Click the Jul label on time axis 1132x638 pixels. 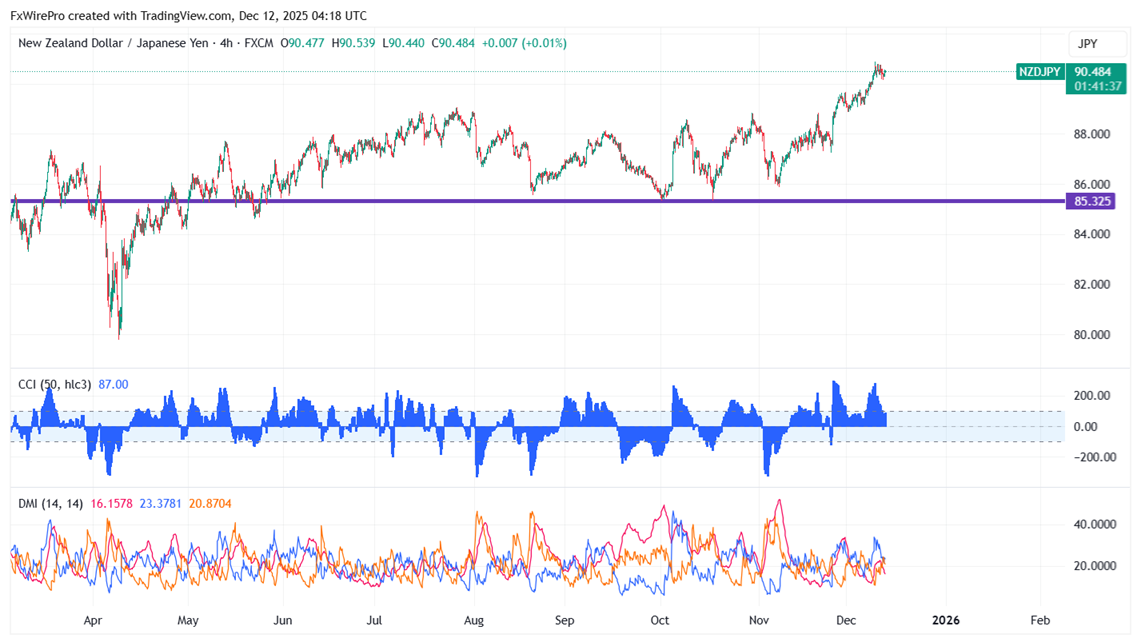point(374,621)
